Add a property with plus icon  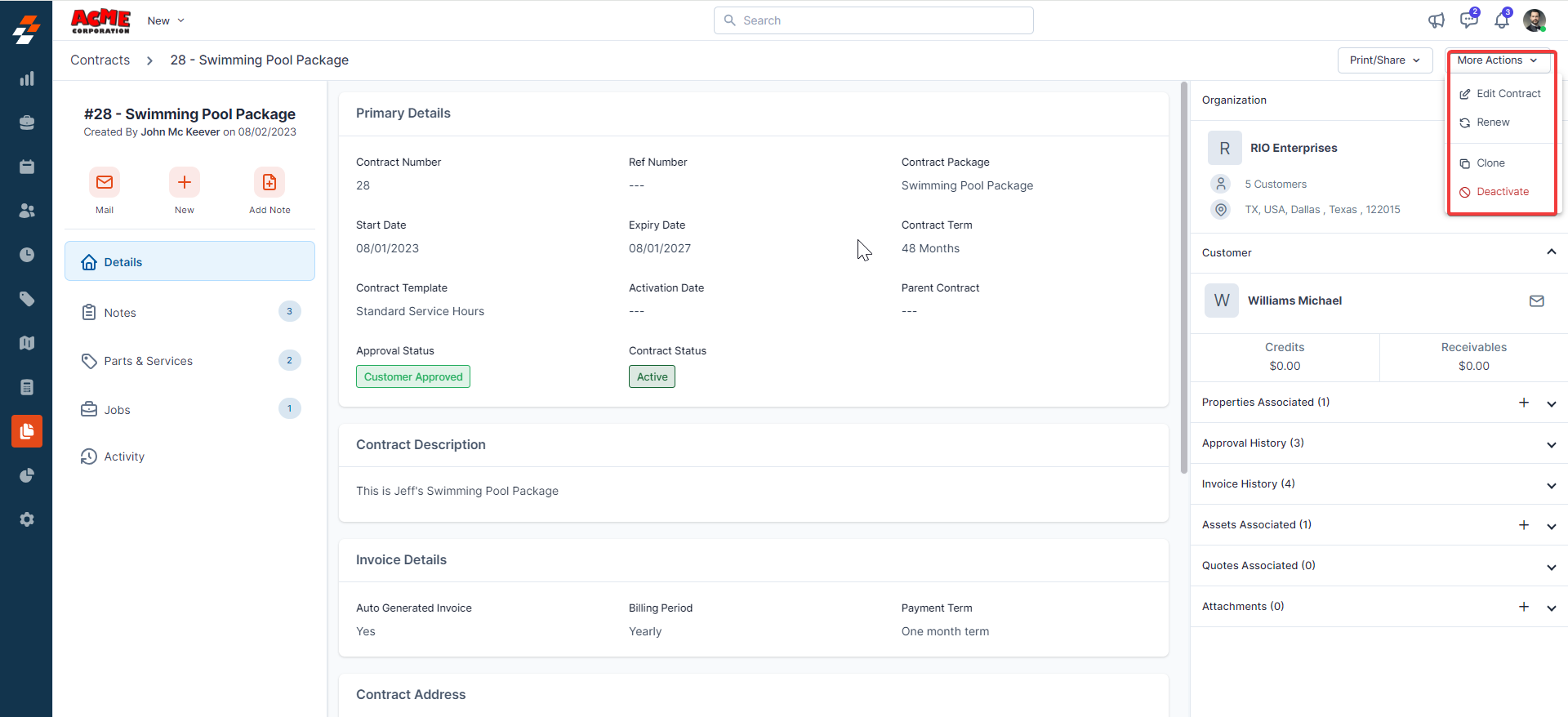[x=1523, y=403]
